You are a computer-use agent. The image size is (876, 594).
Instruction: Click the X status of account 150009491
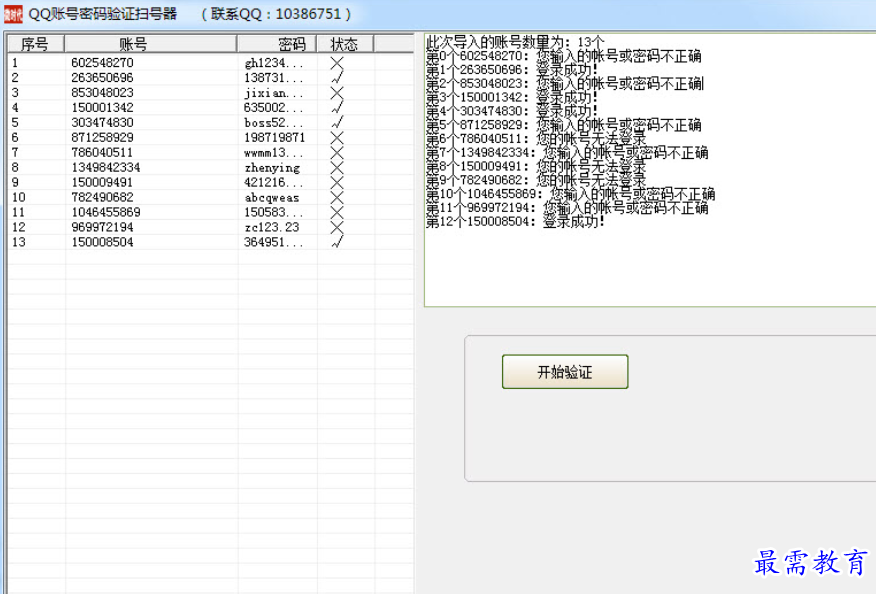(337, 182)
